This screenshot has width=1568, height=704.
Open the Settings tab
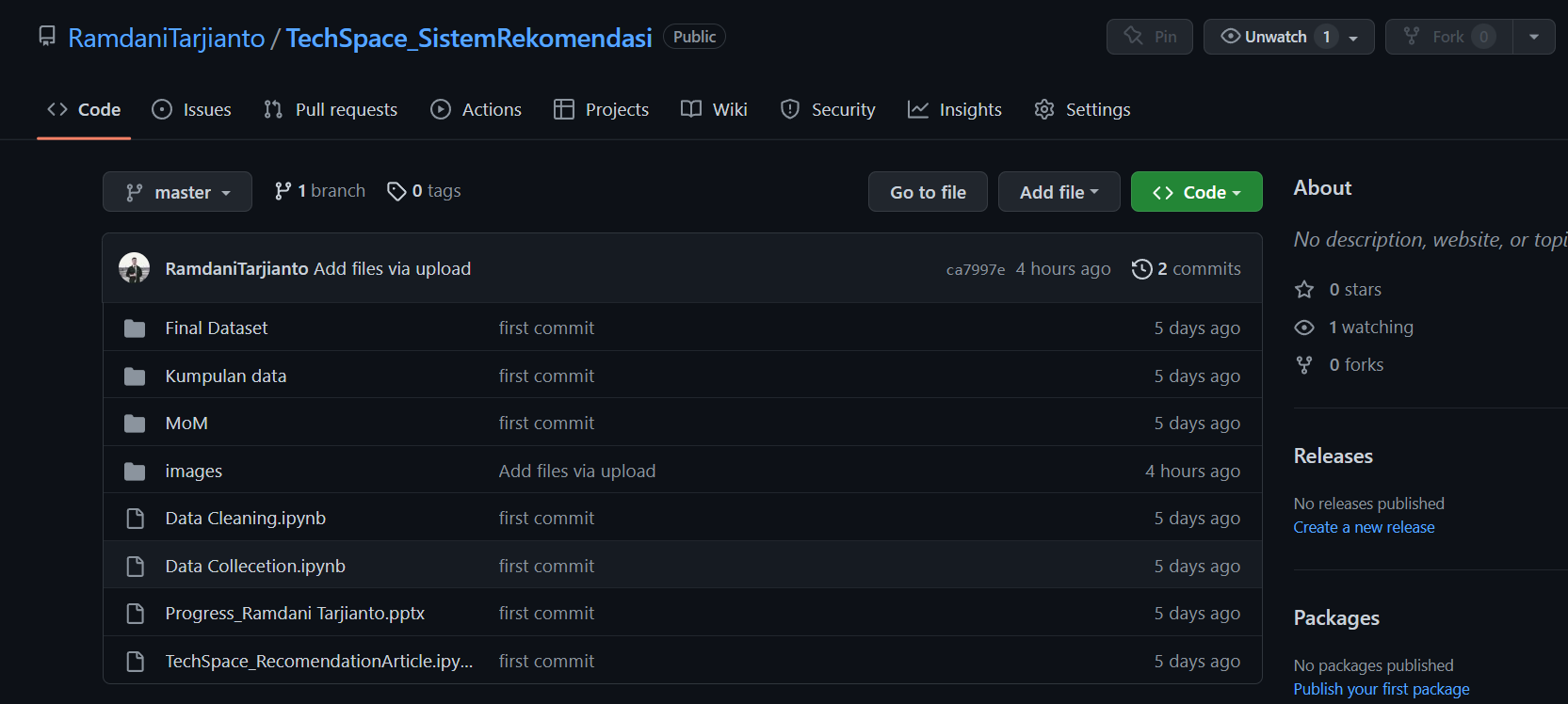point(1082,110)
